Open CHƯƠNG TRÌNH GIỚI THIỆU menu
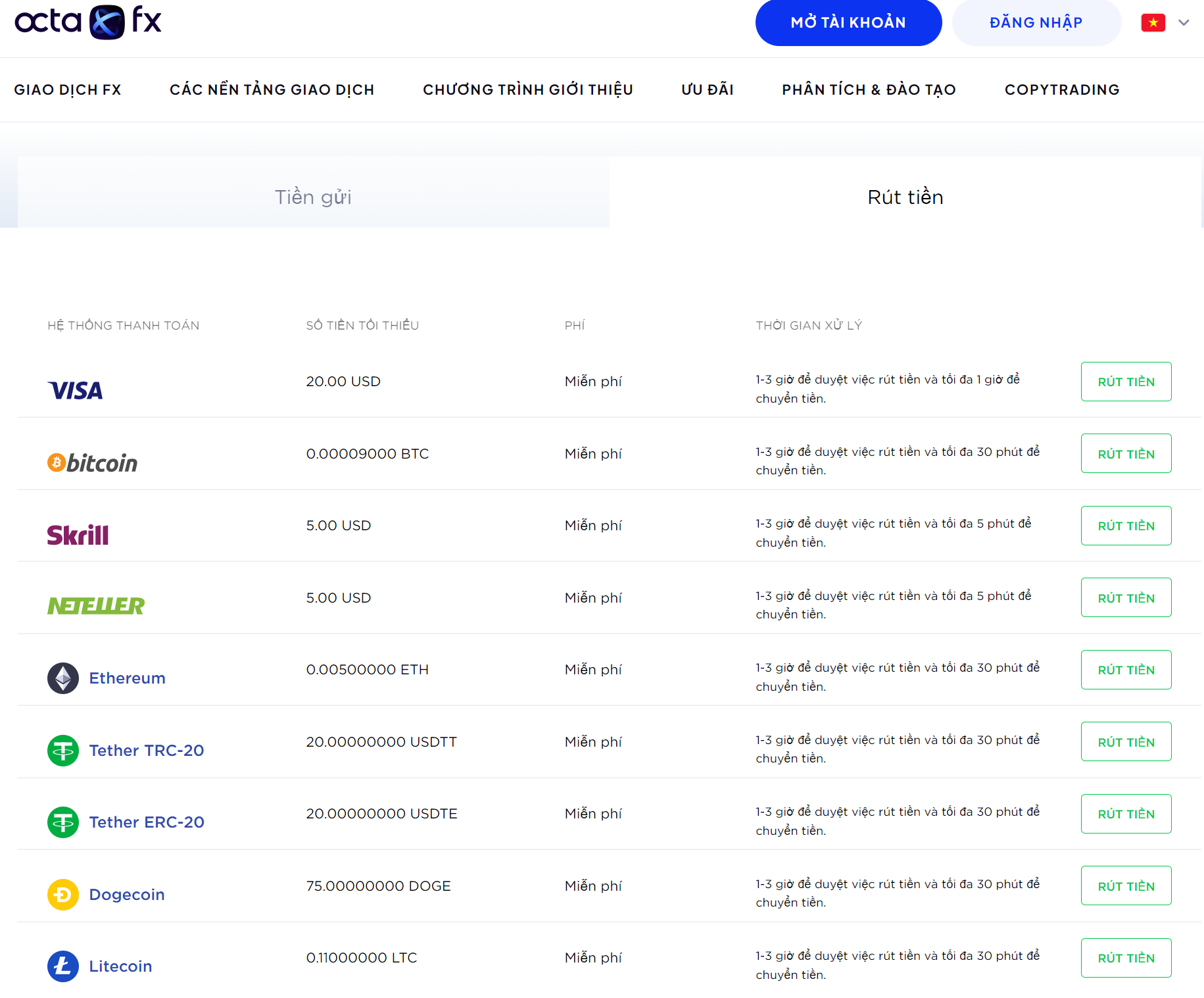The height and width of the screenshot is (998, 1204). point(528,89)
